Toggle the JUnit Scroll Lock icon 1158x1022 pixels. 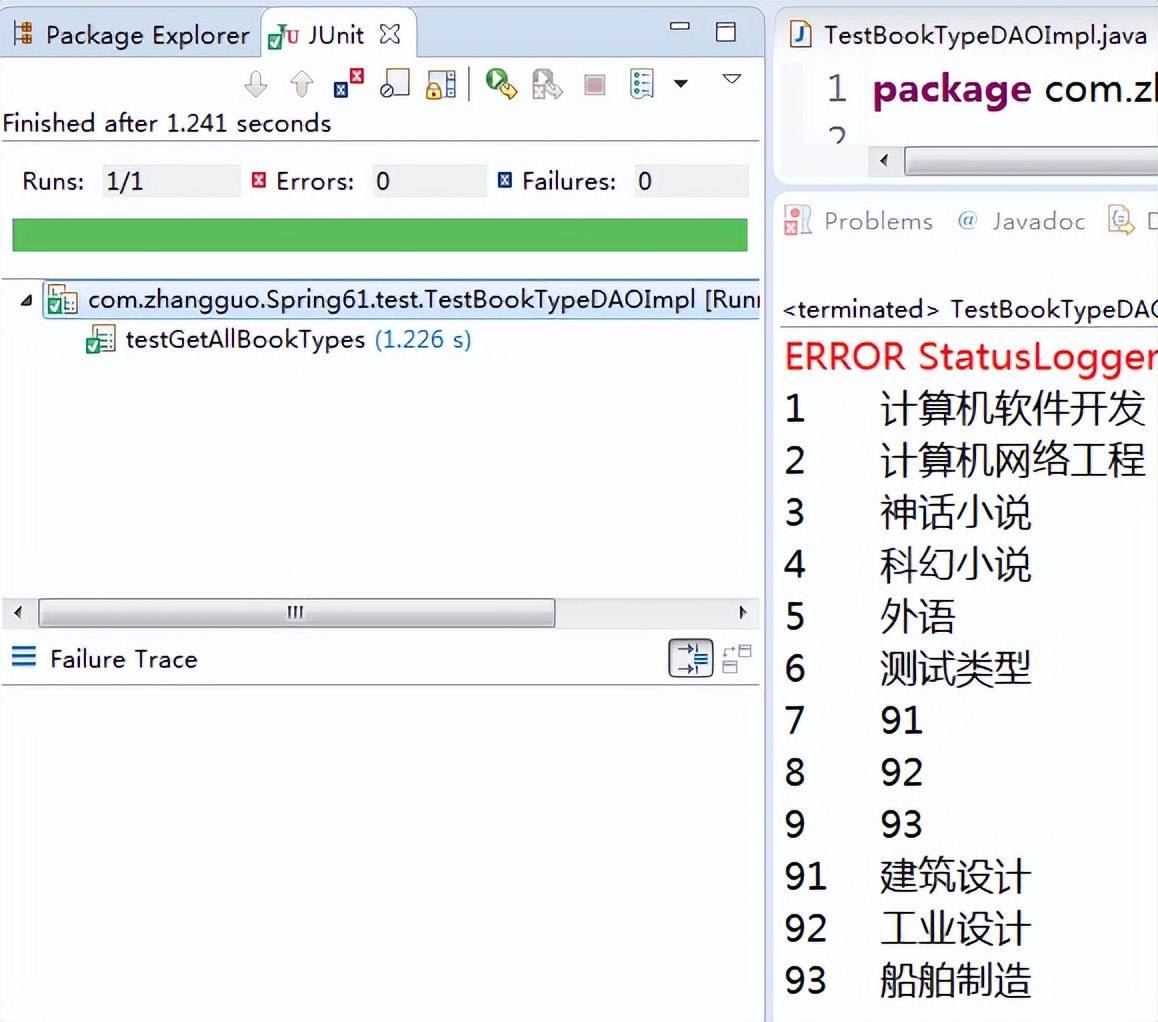[442, 84]
